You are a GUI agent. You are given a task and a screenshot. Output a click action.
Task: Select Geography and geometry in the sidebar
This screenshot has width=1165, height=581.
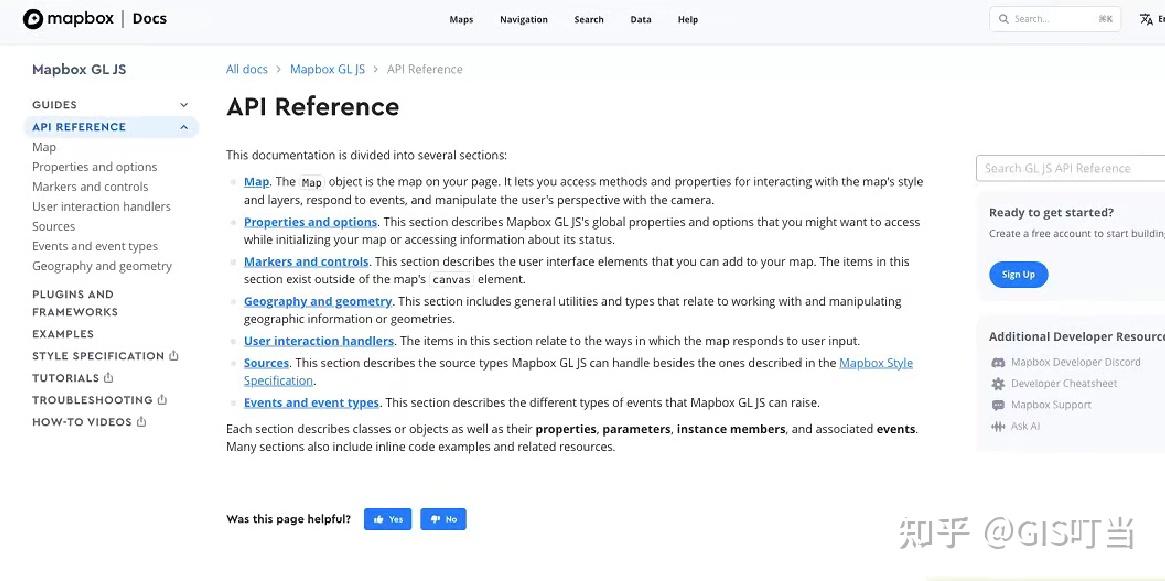point(102,266)
